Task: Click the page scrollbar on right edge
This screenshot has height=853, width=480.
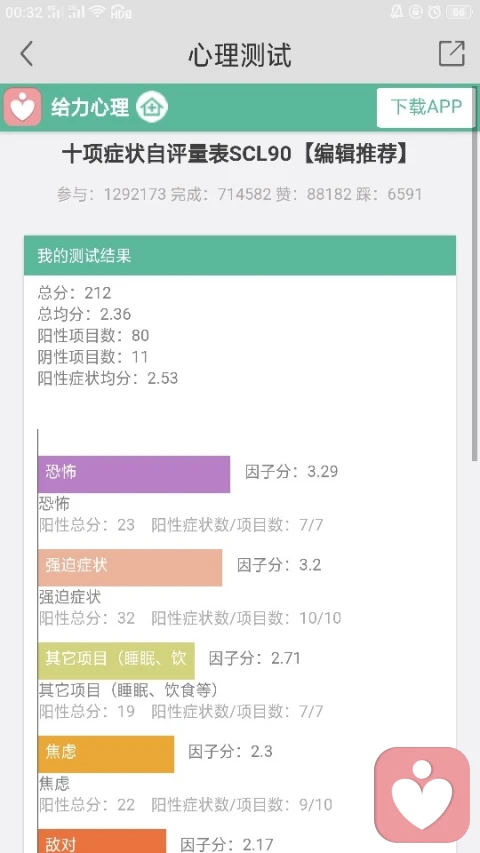Action: coord(476,294)
